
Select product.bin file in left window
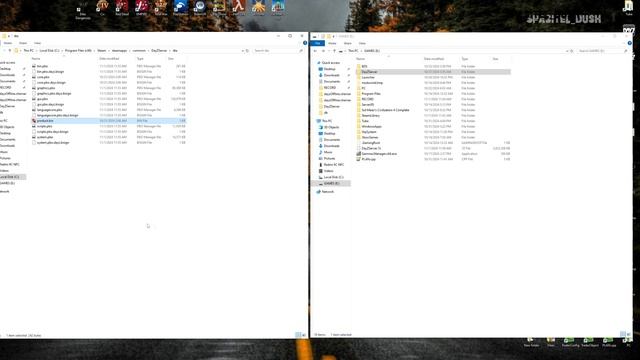tap(108, 121)
